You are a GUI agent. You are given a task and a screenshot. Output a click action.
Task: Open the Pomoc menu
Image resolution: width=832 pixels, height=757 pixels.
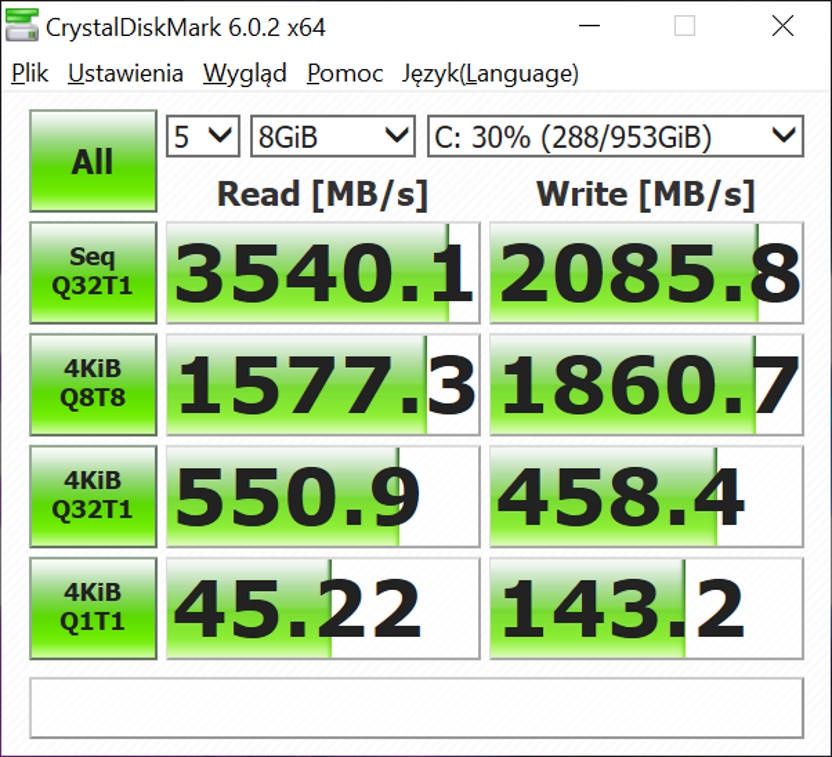tap(345, 73)
